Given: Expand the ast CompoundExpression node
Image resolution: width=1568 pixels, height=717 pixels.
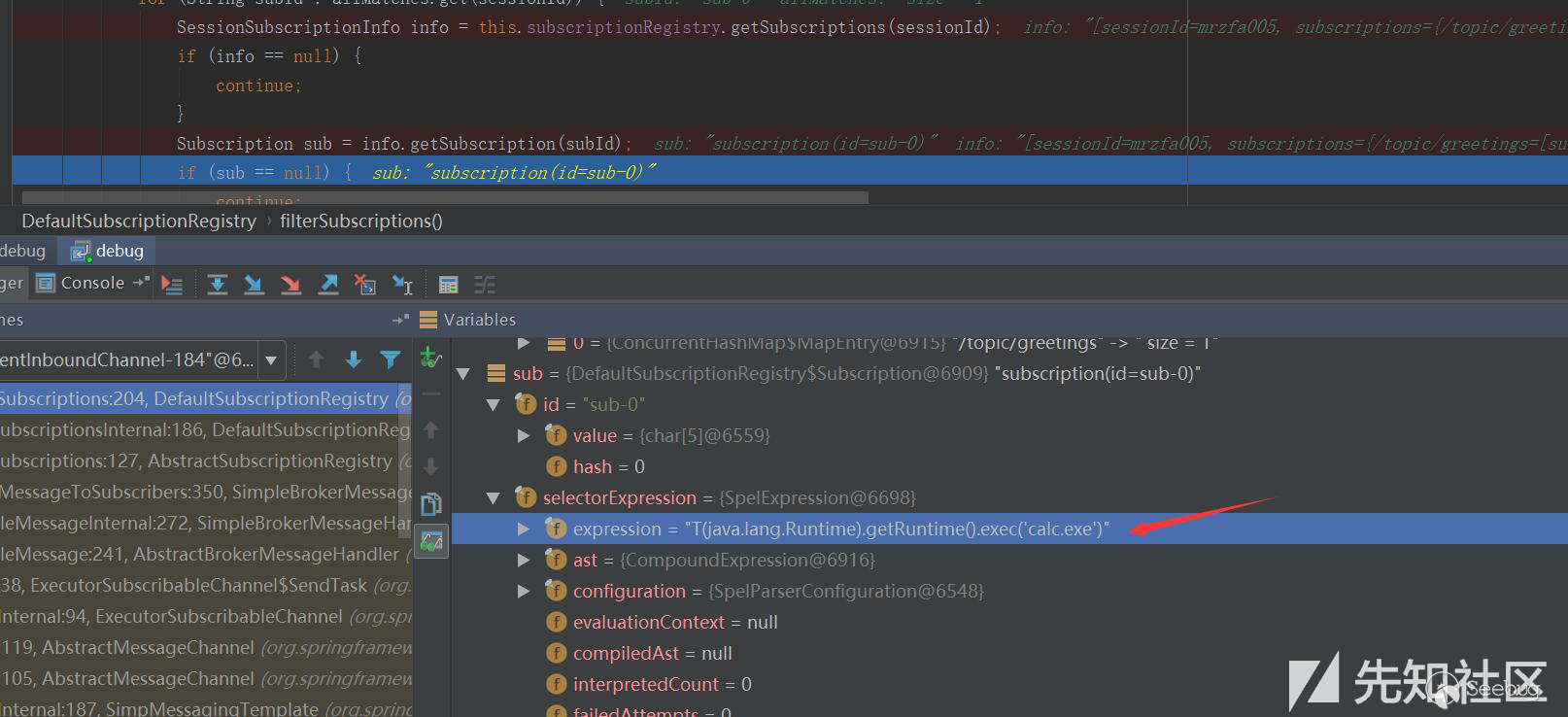Looking at the screenshot, I should pos(524,561).
